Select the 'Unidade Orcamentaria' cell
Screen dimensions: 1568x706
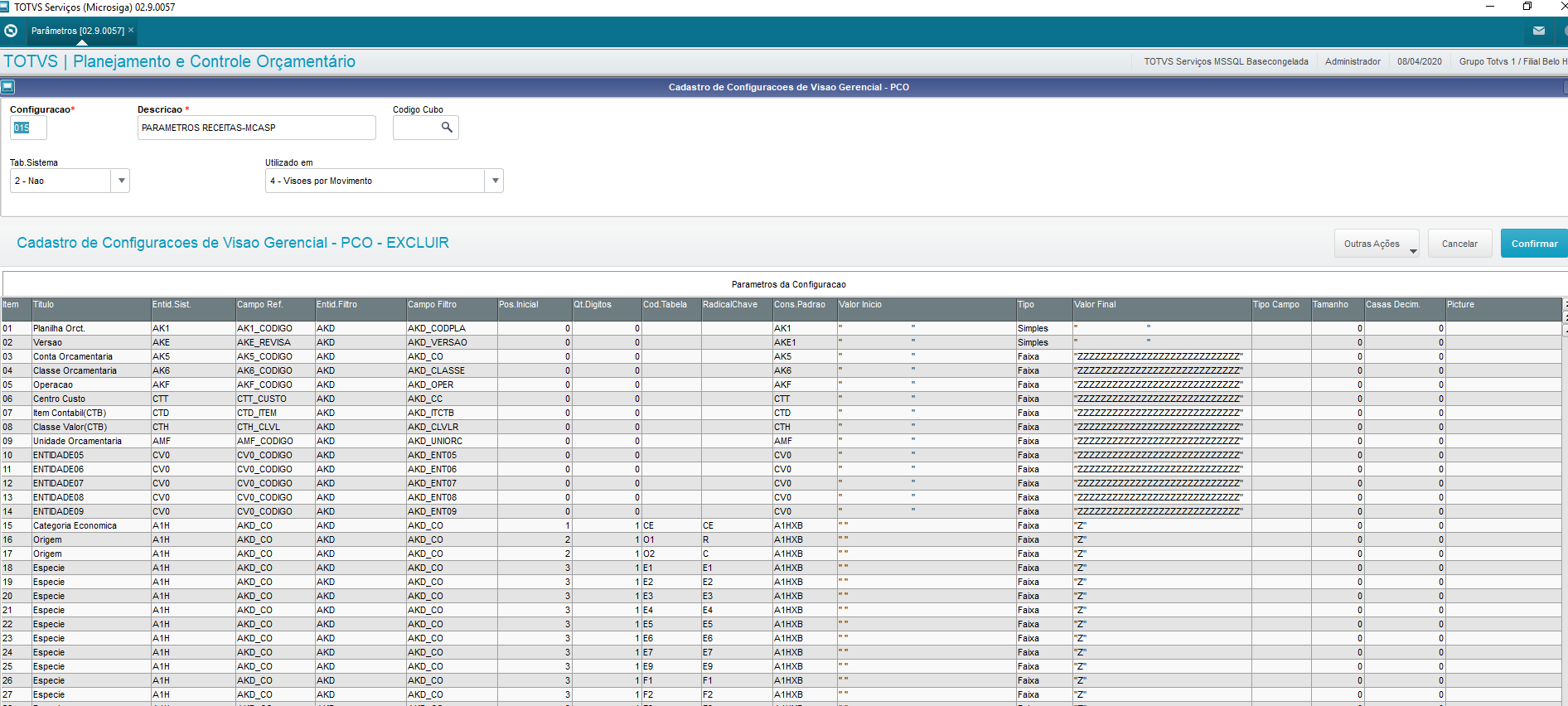tap(91, 441)
